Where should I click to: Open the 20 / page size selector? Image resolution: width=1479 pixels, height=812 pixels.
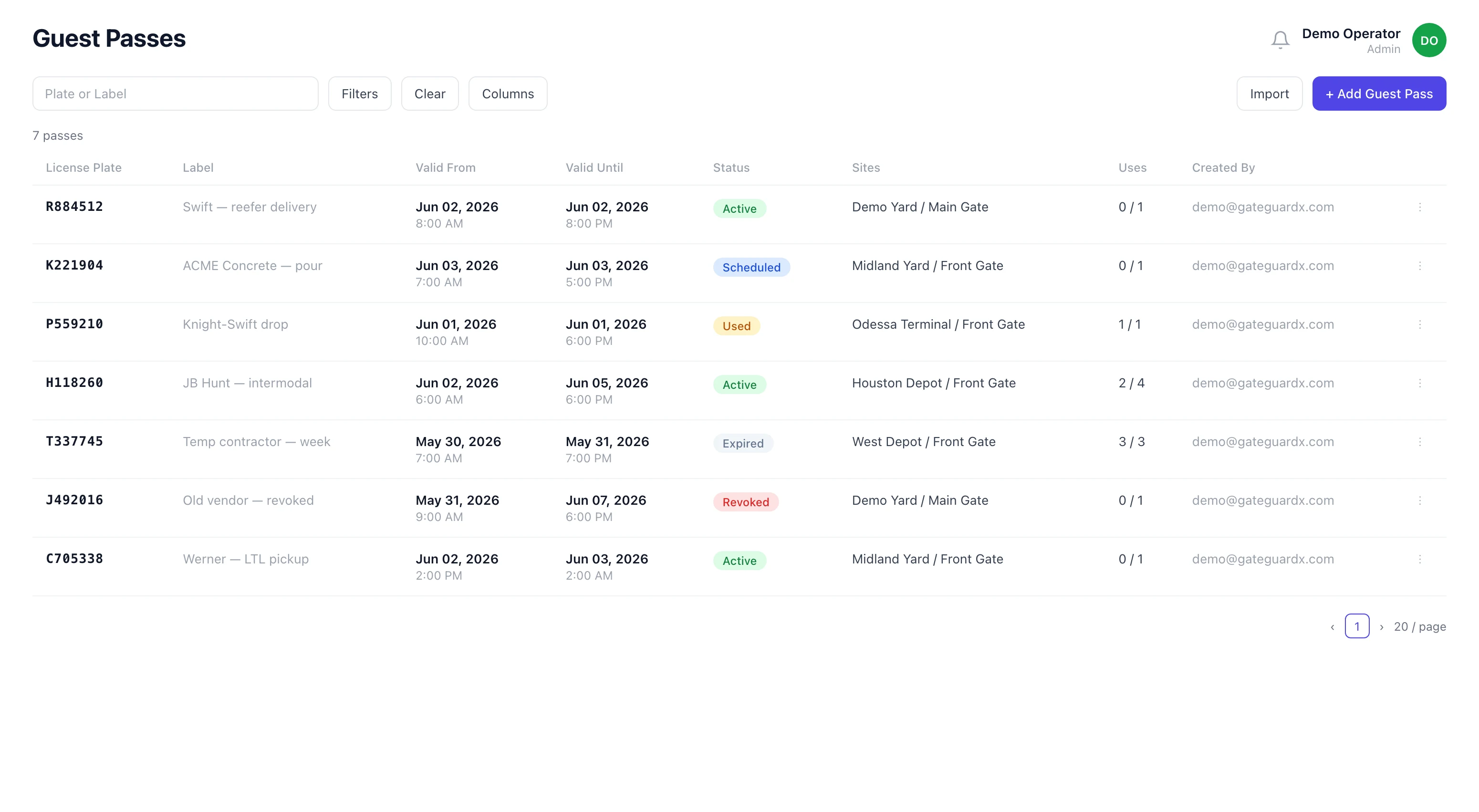1419,626
